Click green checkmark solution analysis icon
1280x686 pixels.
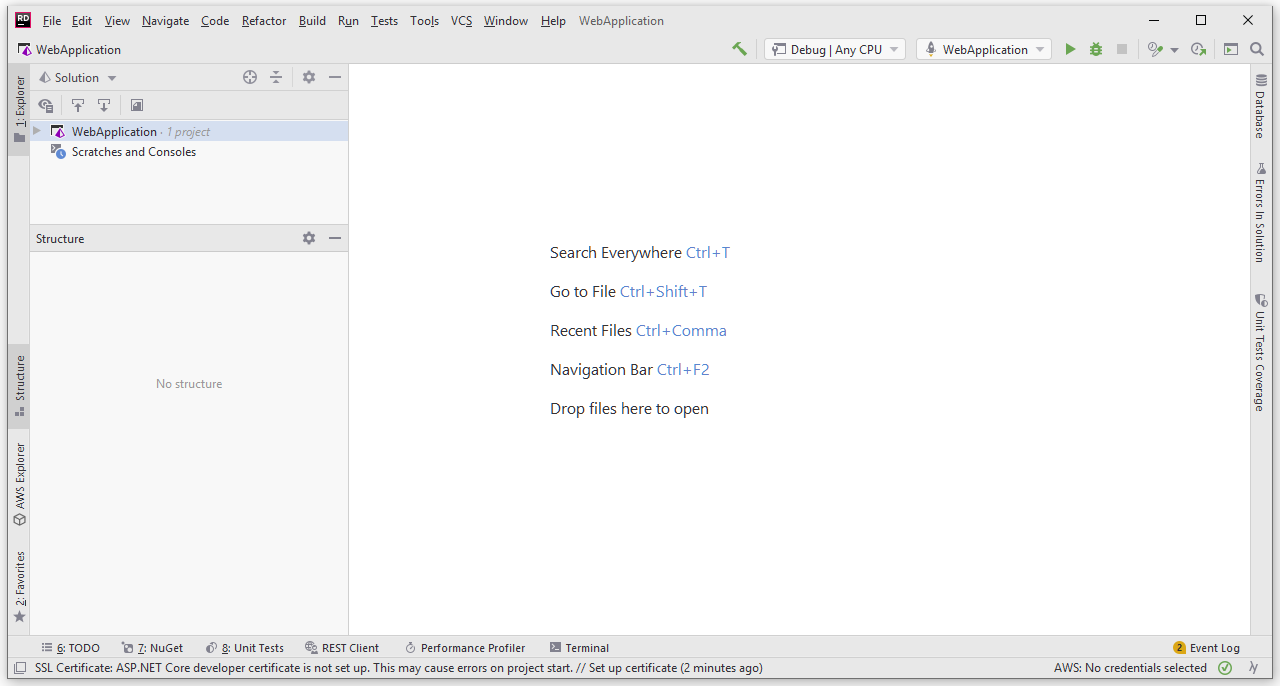(1225, 668)
